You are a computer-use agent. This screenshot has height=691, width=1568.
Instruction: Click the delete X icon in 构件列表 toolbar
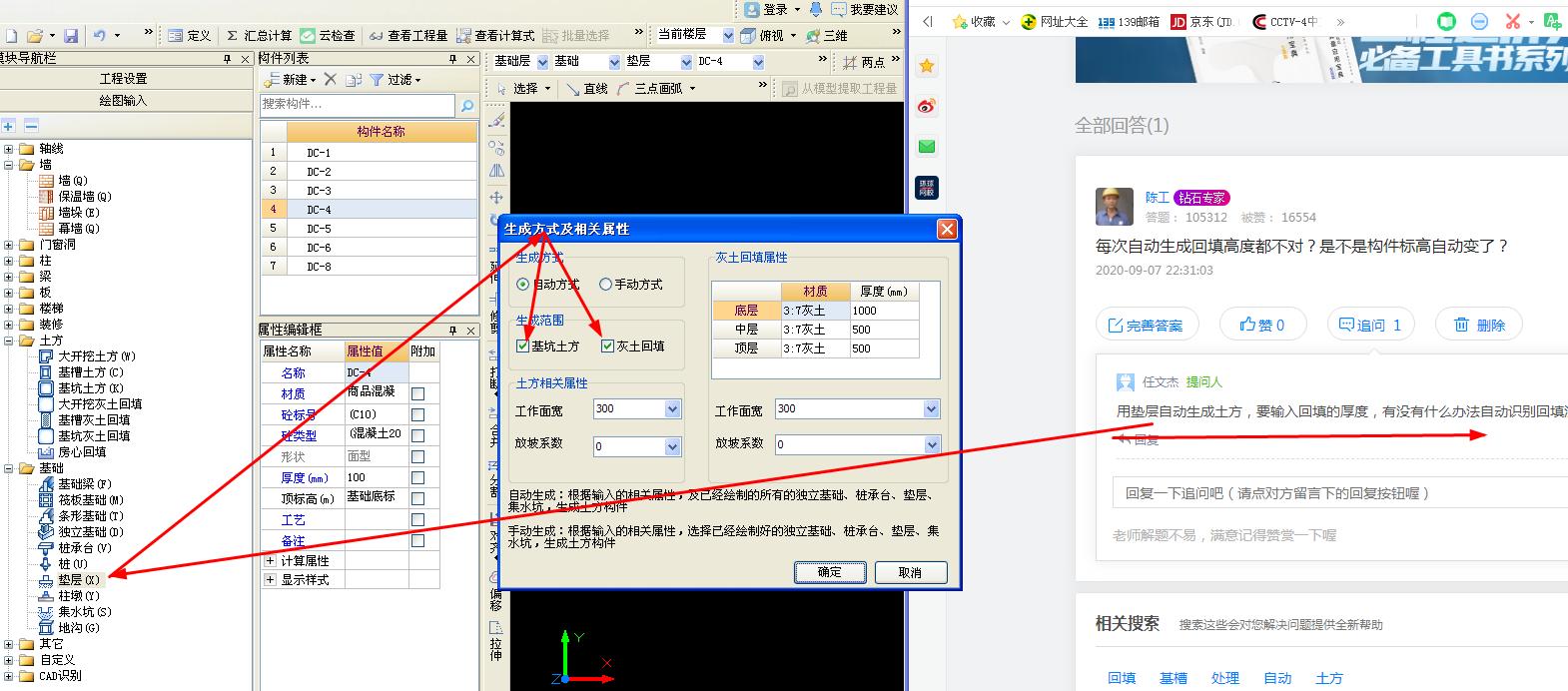(x=331, y=79)
